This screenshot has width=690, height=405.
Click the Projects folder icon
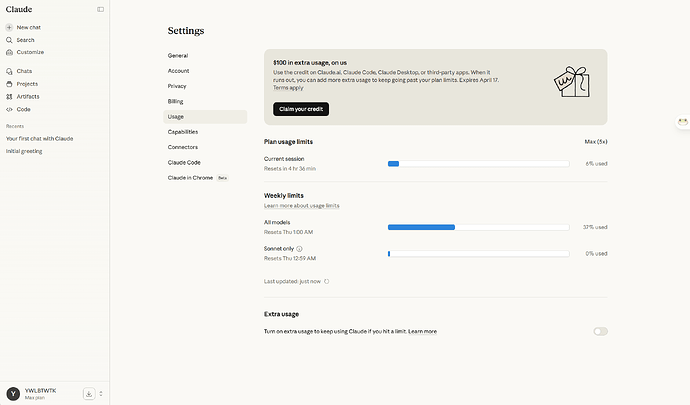pyautogui.click(x=9, y=84)
